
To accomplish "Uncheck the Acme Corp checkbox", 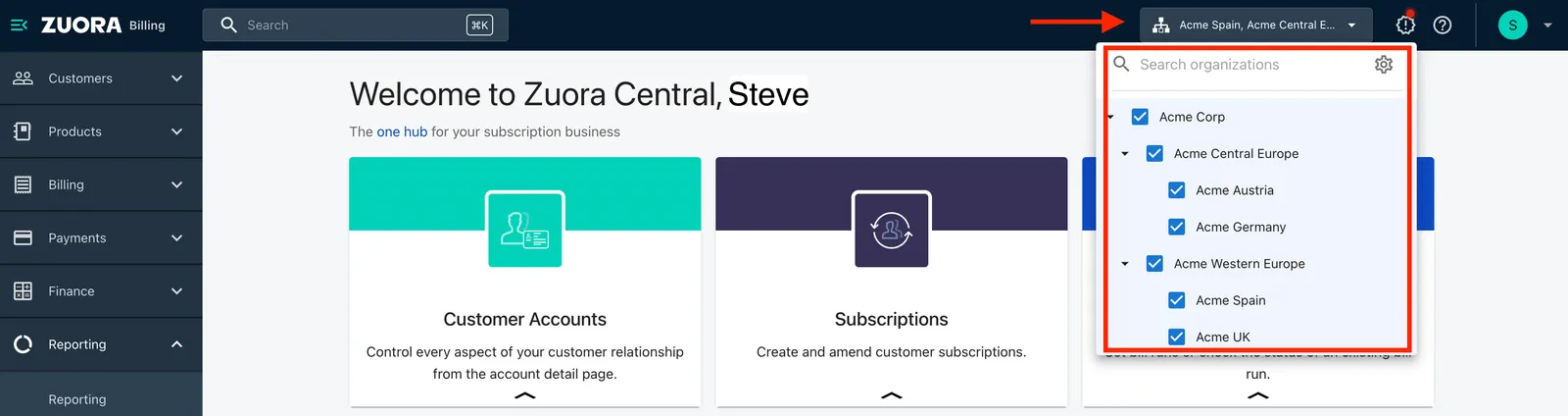I will click(x=1140, y=117).
